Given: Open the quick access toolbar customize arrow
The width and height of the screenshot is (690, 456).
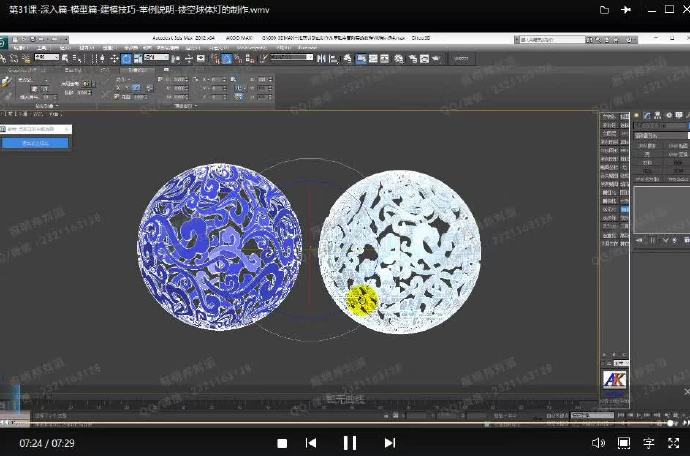Looking at the screenshot, I should point(66,39).
